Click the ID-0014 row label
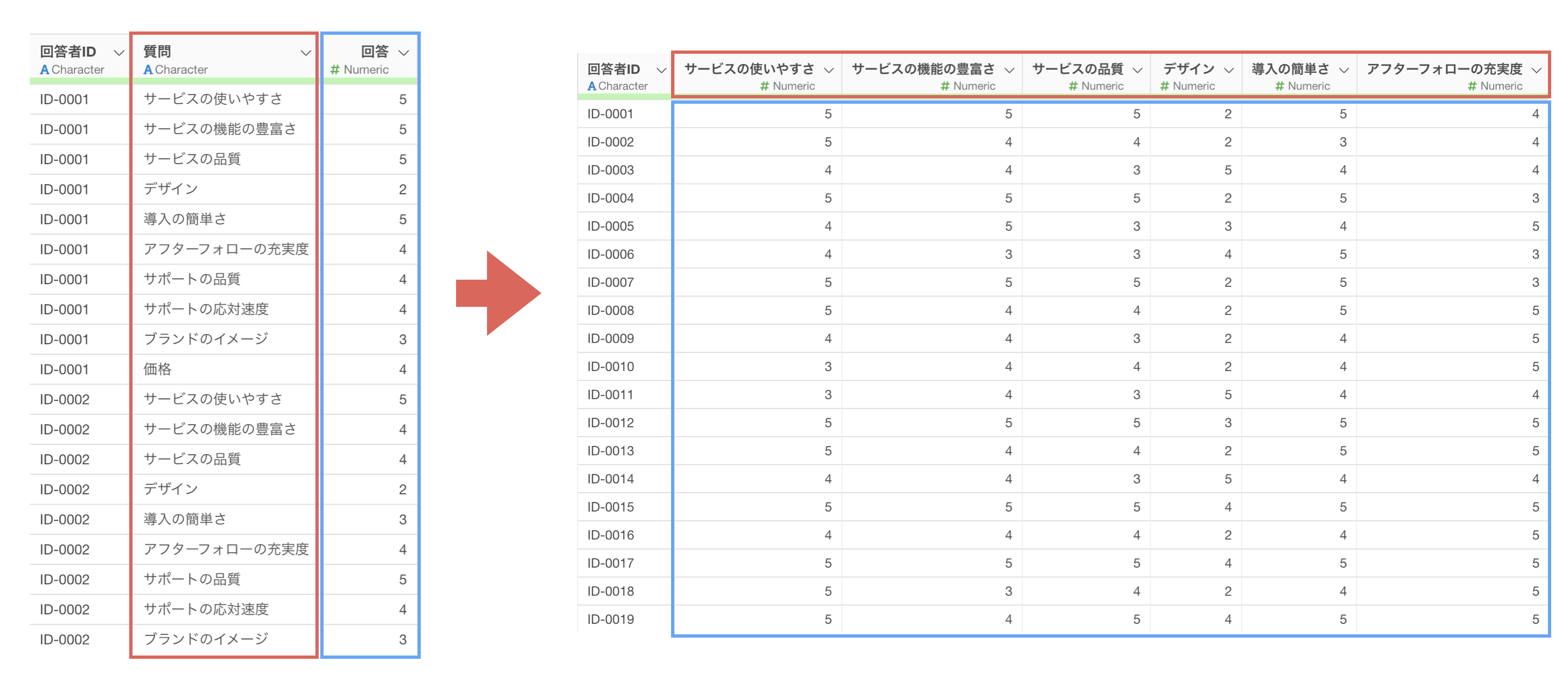Viewport: 1568px width, 693px height. [x=610, y=478]
